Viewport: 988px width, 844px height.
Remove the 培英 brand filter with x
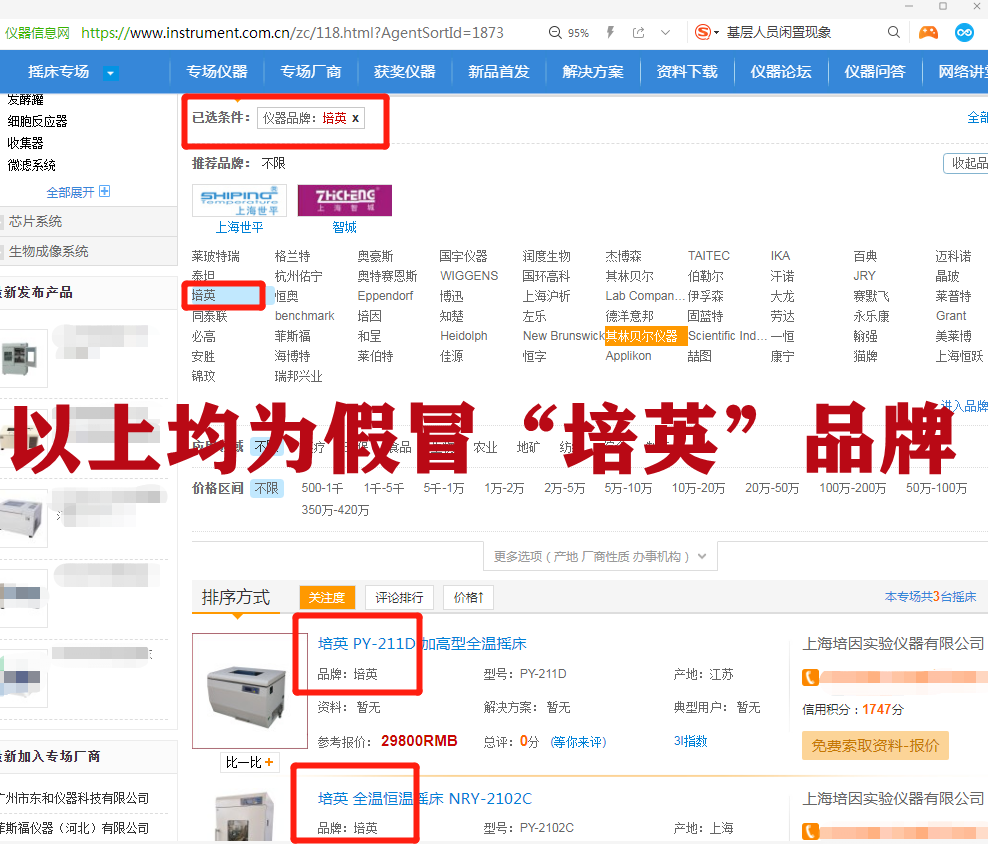click(x=355, y=118)
